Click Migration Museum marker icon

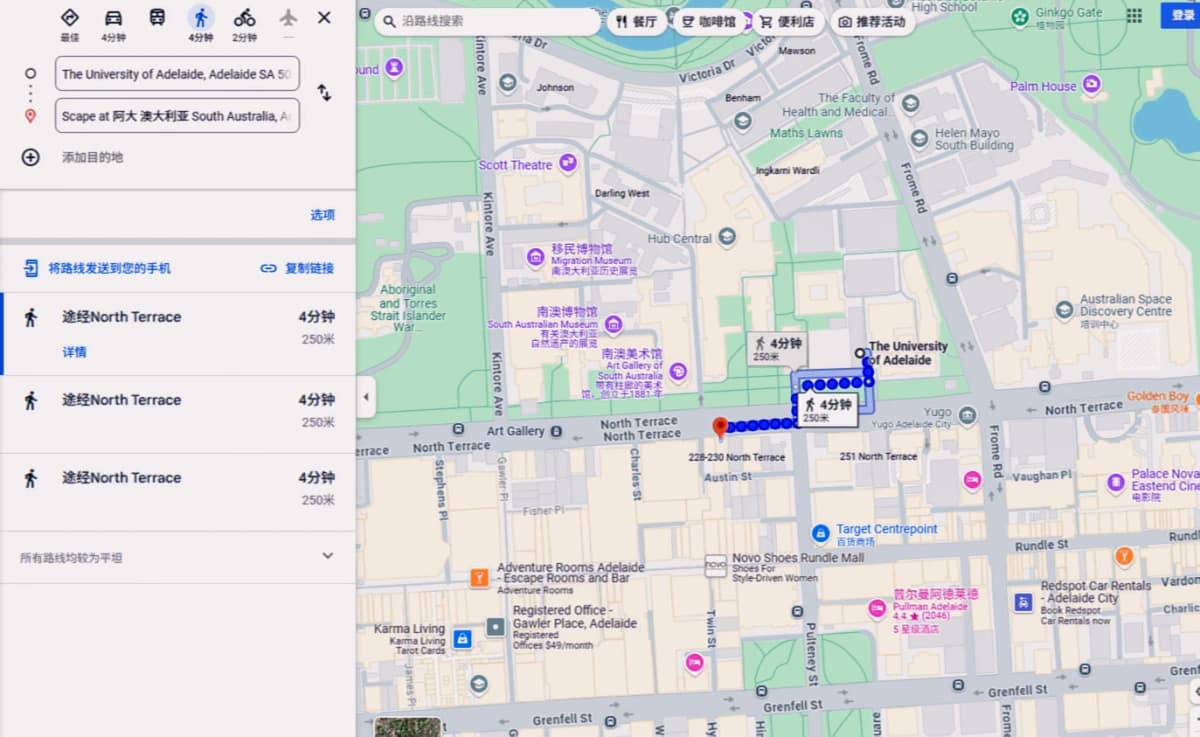click(x=536, y=257)
